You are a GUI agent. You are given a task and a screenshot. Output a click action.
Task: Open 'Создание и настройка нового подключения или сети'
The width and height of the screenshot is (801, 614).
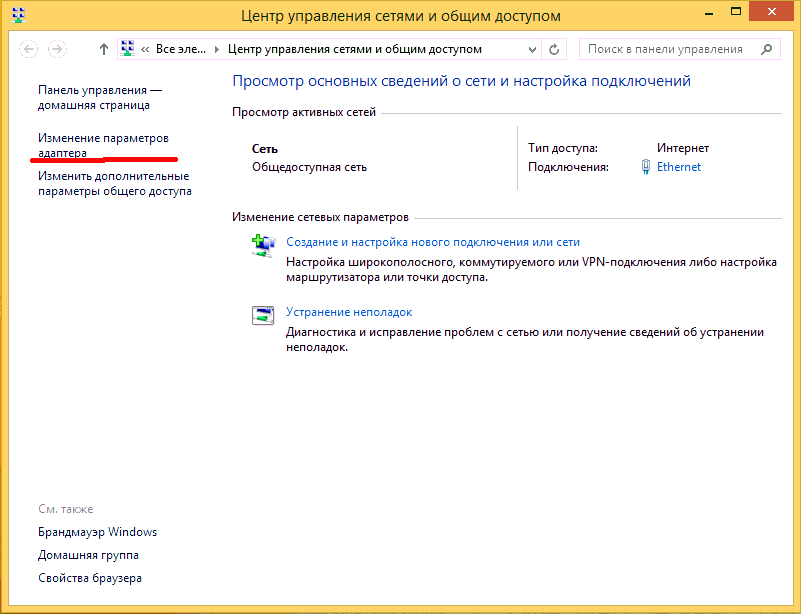[x=433, y=242]
